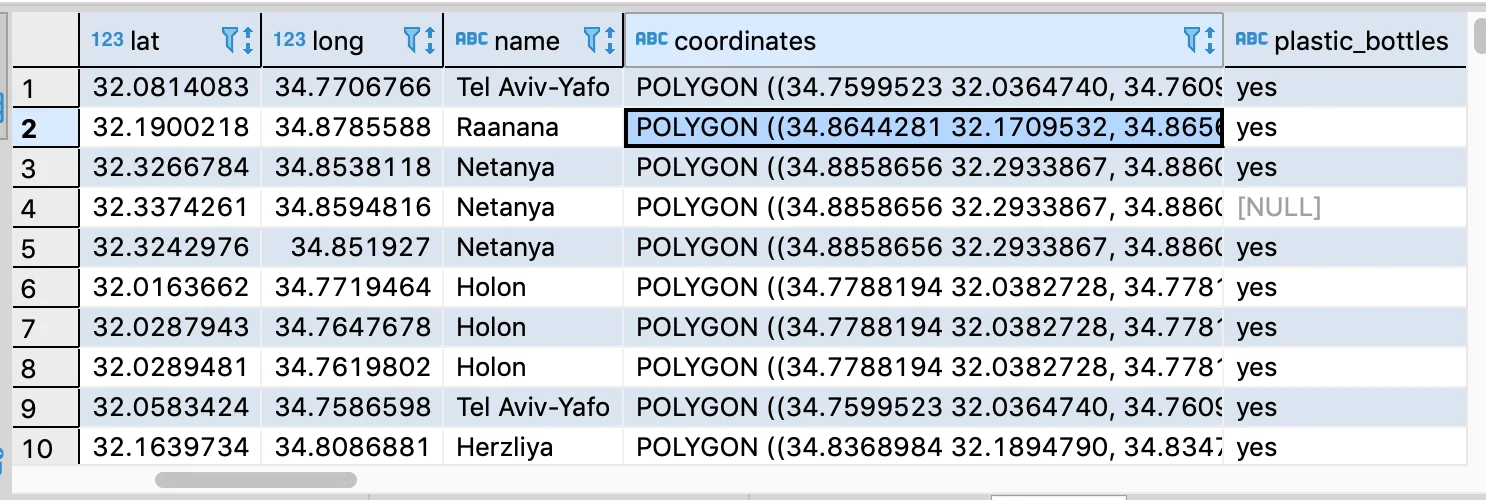Image resolution: width=1486 pixels, height=500 pixels.
Task: Click the numeric type icon beside long
Action: coord(289,40)
